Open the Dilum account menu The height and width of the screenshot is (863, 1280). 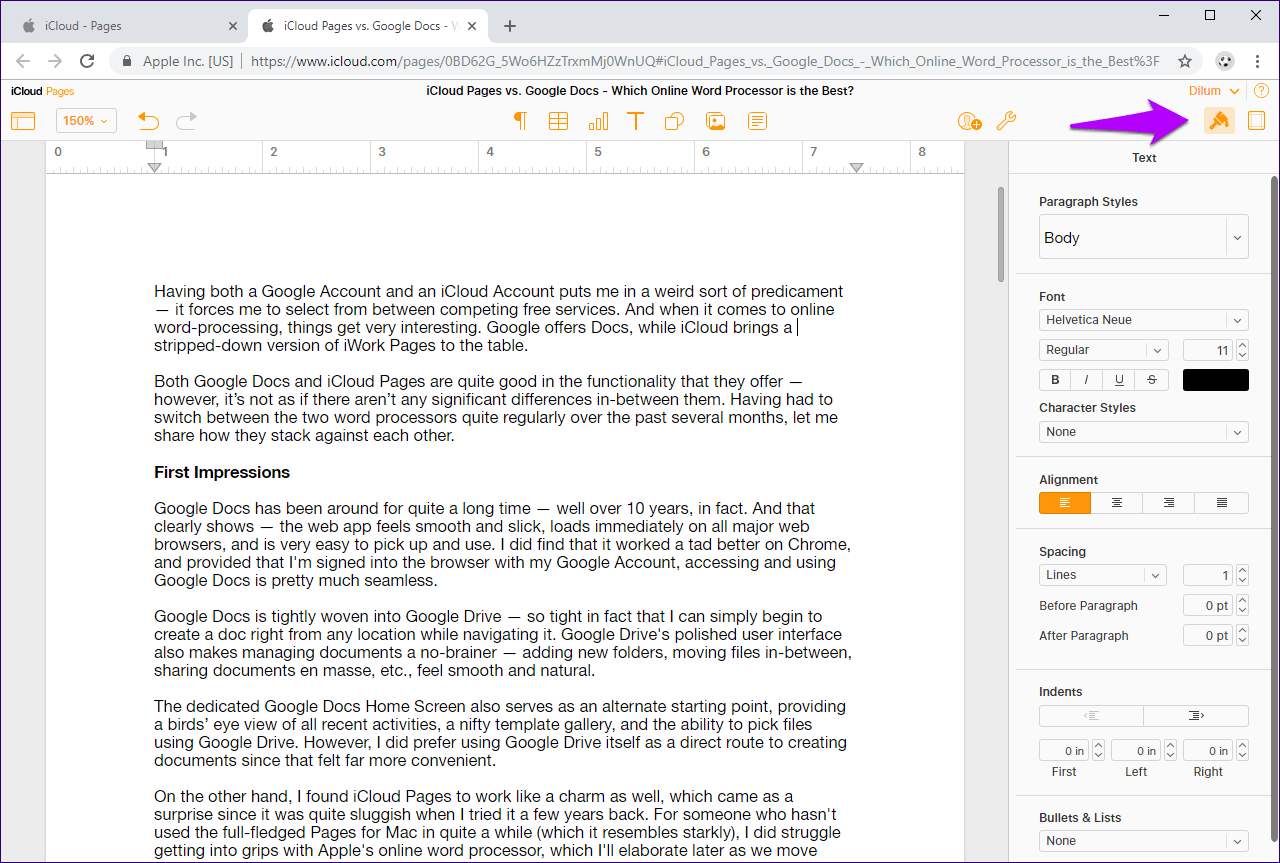(1214, 91)
